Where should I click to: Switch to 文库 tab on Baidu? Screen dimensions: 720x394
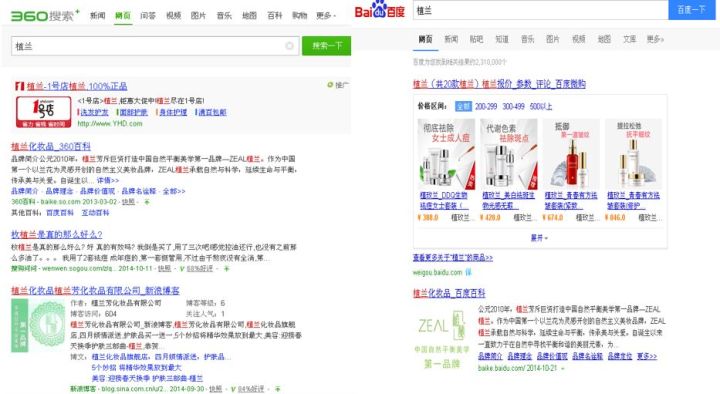[630, 39]
